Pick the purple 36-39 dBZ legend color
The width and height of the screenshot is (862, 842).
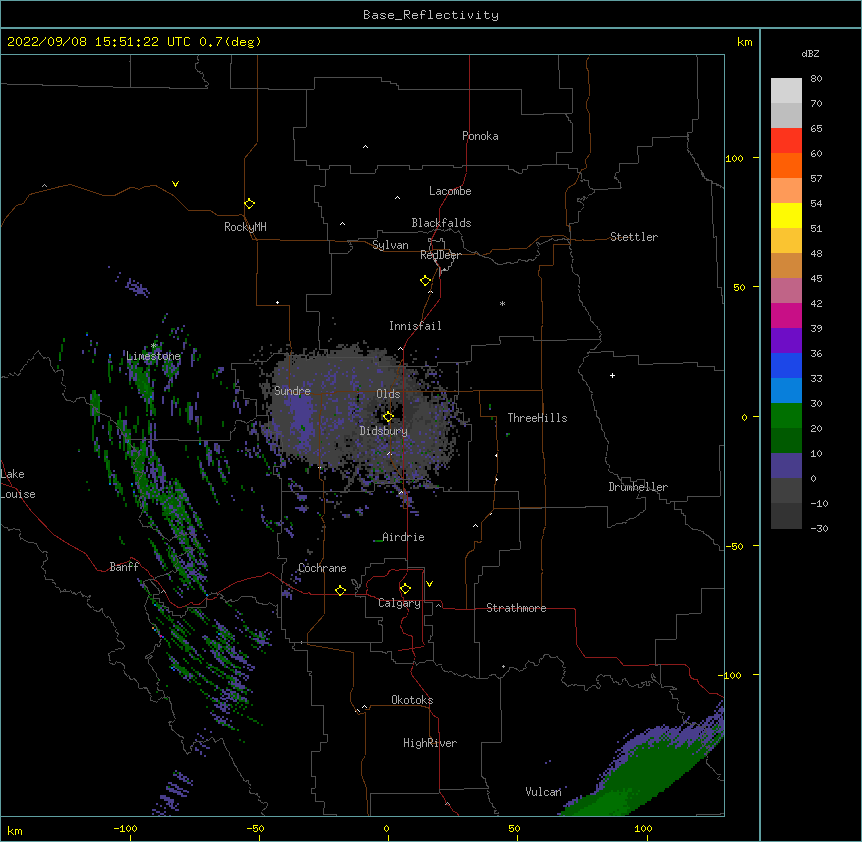786,341
